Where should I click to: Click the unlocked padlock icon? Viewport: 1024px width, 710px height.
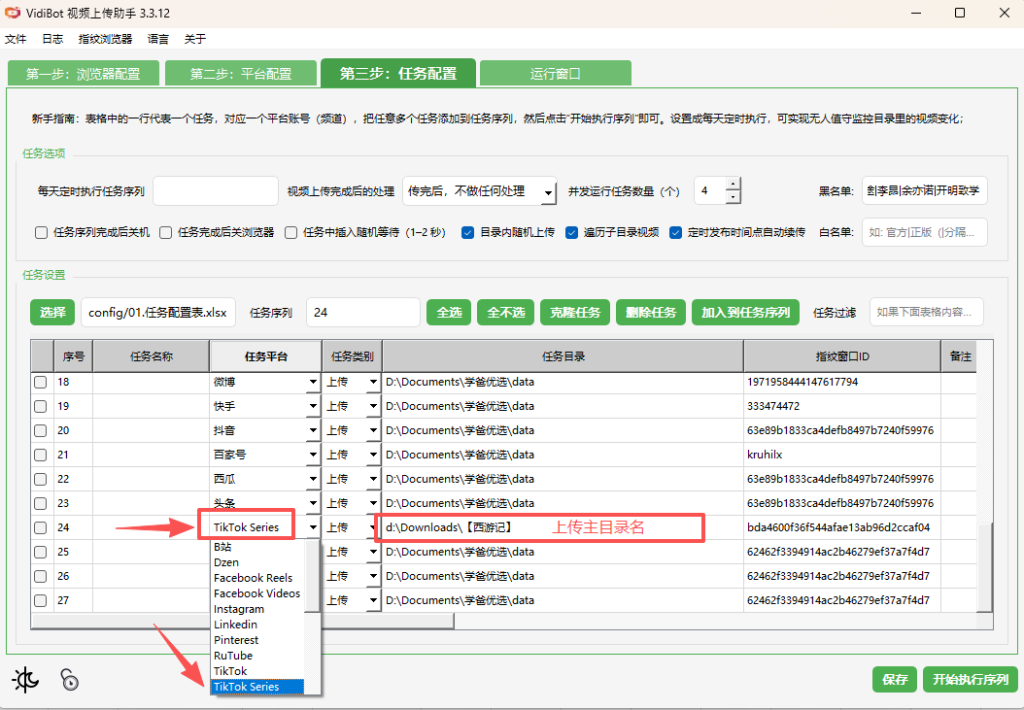69,680
